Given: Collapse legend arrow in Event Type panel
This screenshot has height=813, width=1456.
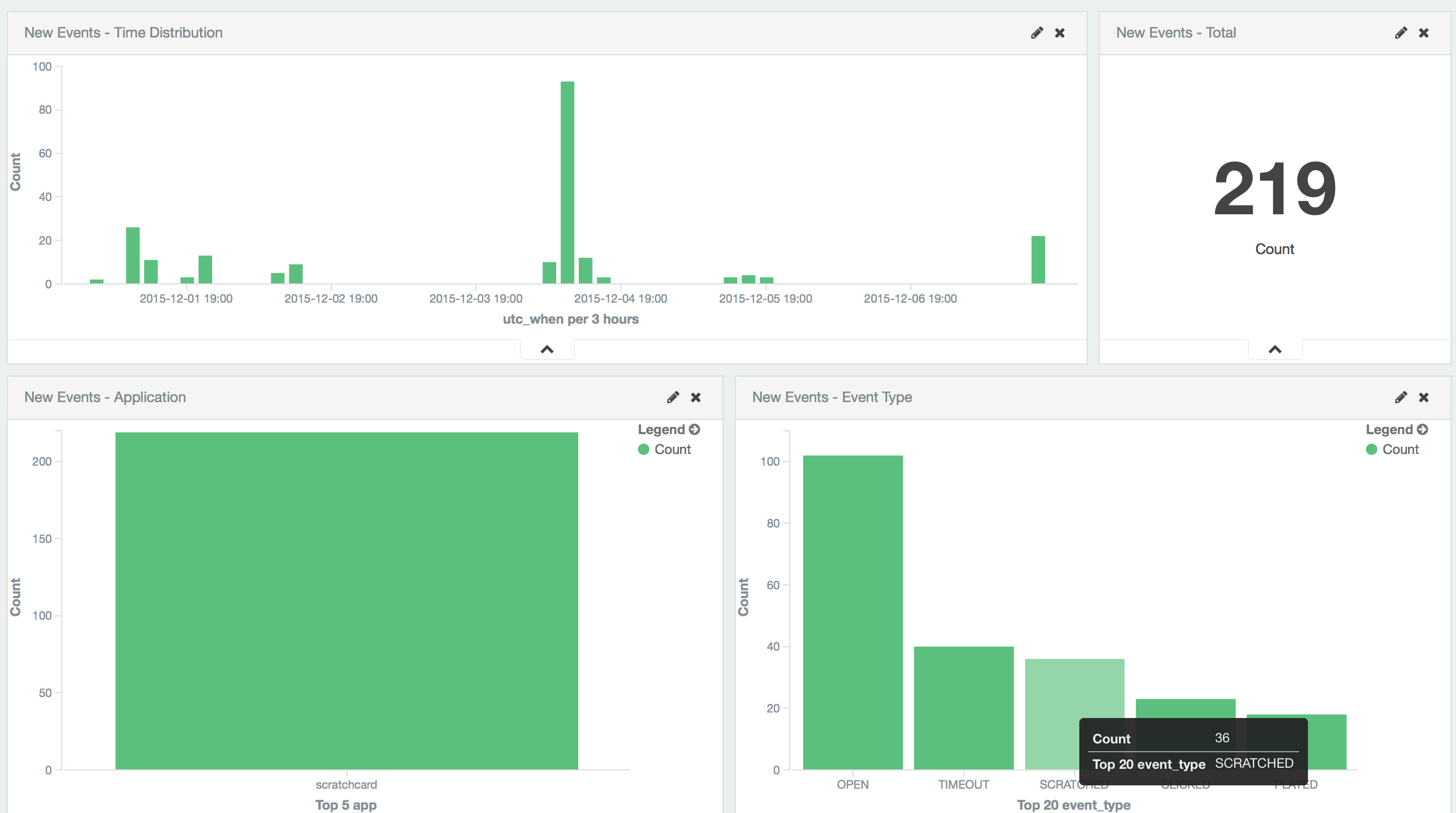Looking at the screenshot, I should tap(1423, 430).
